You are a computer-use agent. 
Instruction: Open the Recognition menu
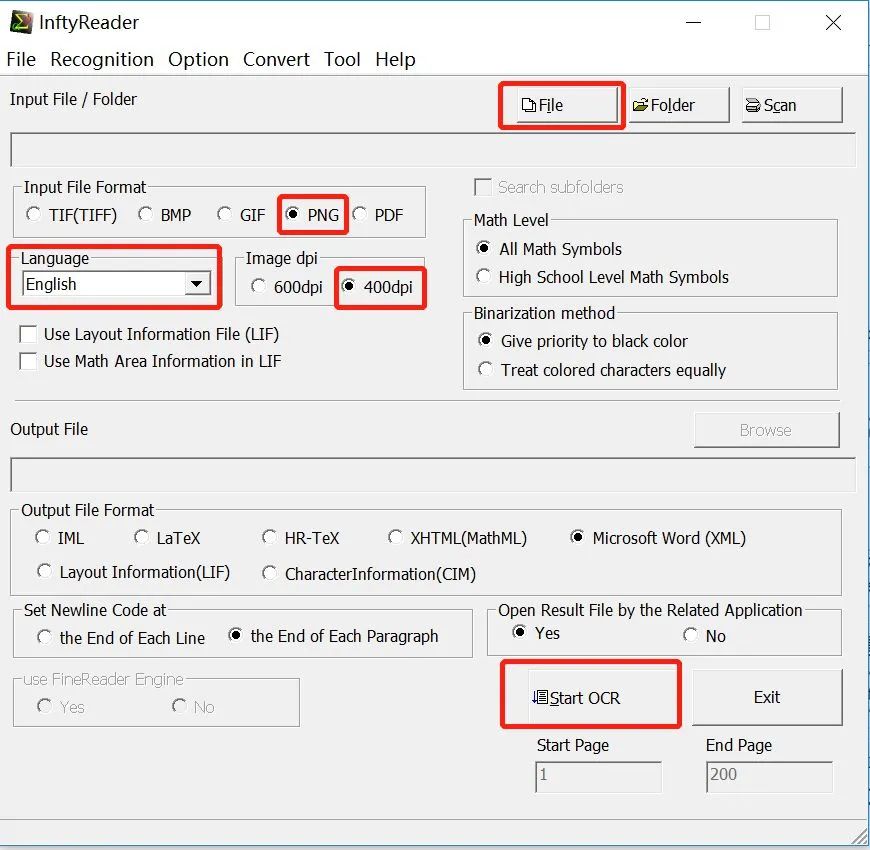pos(102,59)
